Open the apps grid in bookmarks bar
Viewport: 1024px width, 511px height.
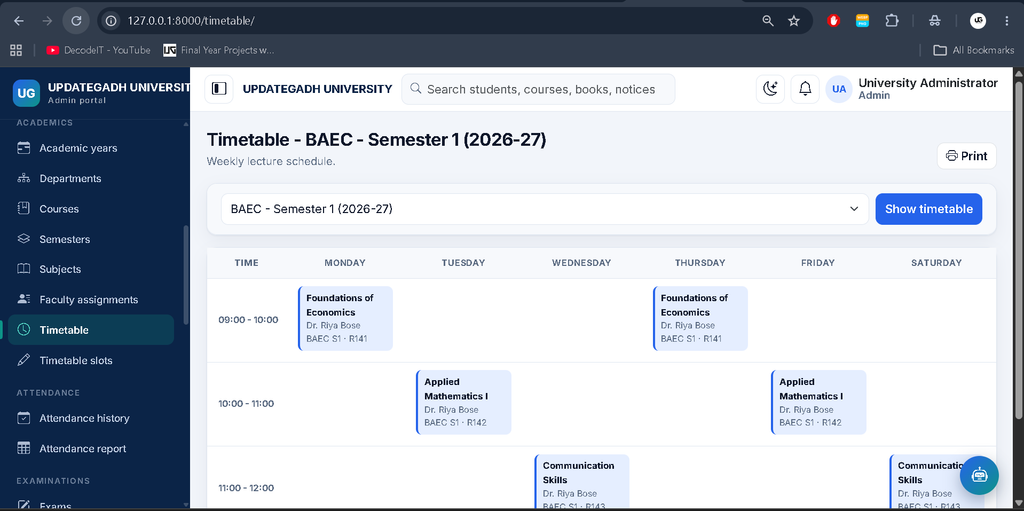click(16, 50)
